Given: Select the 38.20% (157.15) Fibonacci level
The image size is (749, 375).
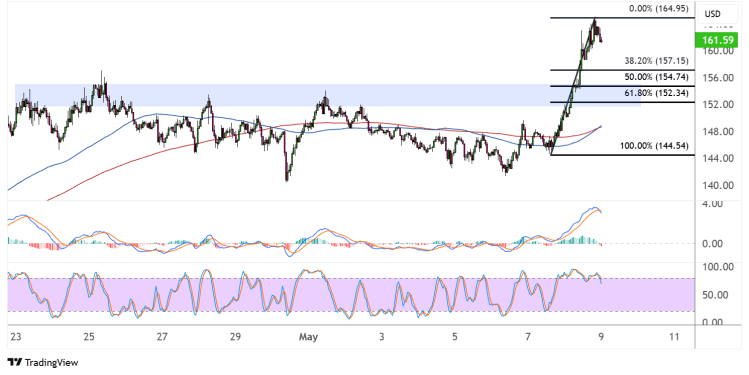Looking at the screenshot, I should (656, 61).
